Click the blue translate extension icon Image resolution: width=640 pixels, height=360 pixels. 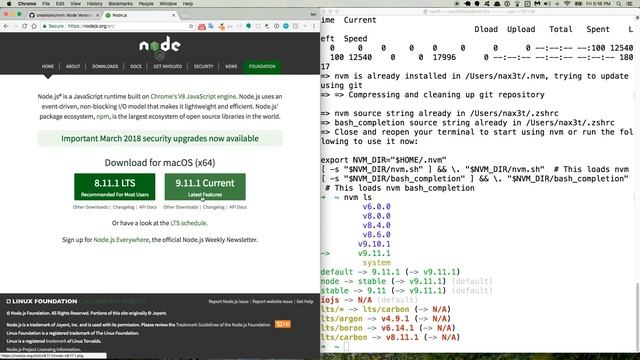point(211,26)
